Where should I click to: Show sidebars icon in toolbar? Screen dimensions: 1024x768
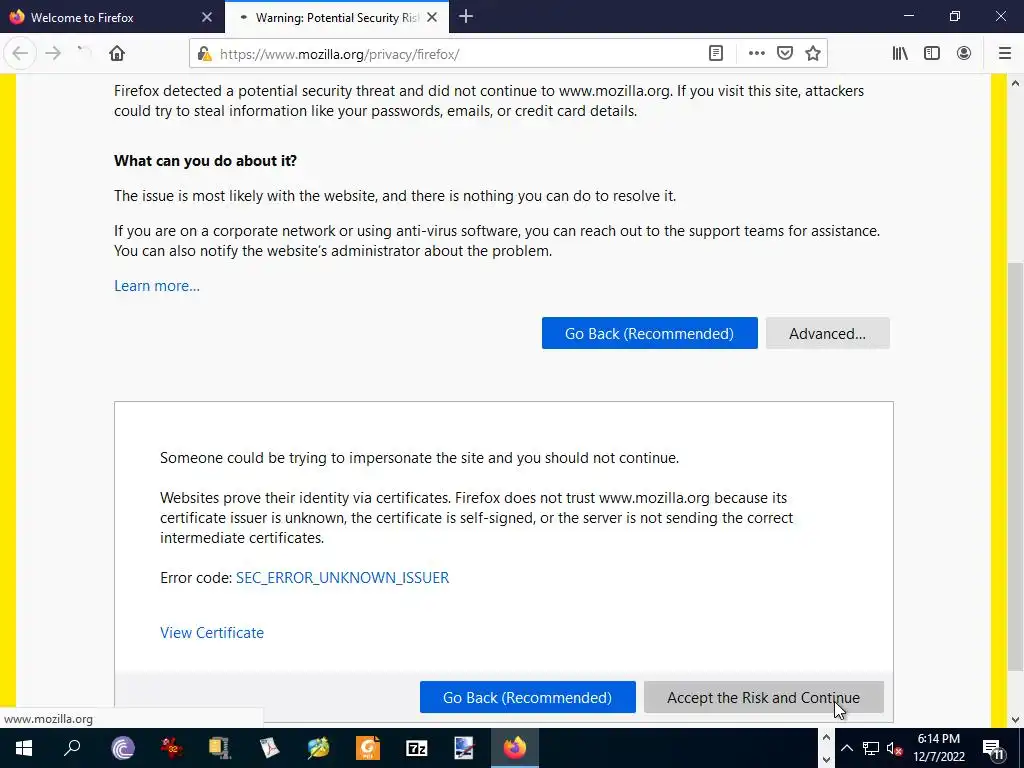[x=932, y=54]
